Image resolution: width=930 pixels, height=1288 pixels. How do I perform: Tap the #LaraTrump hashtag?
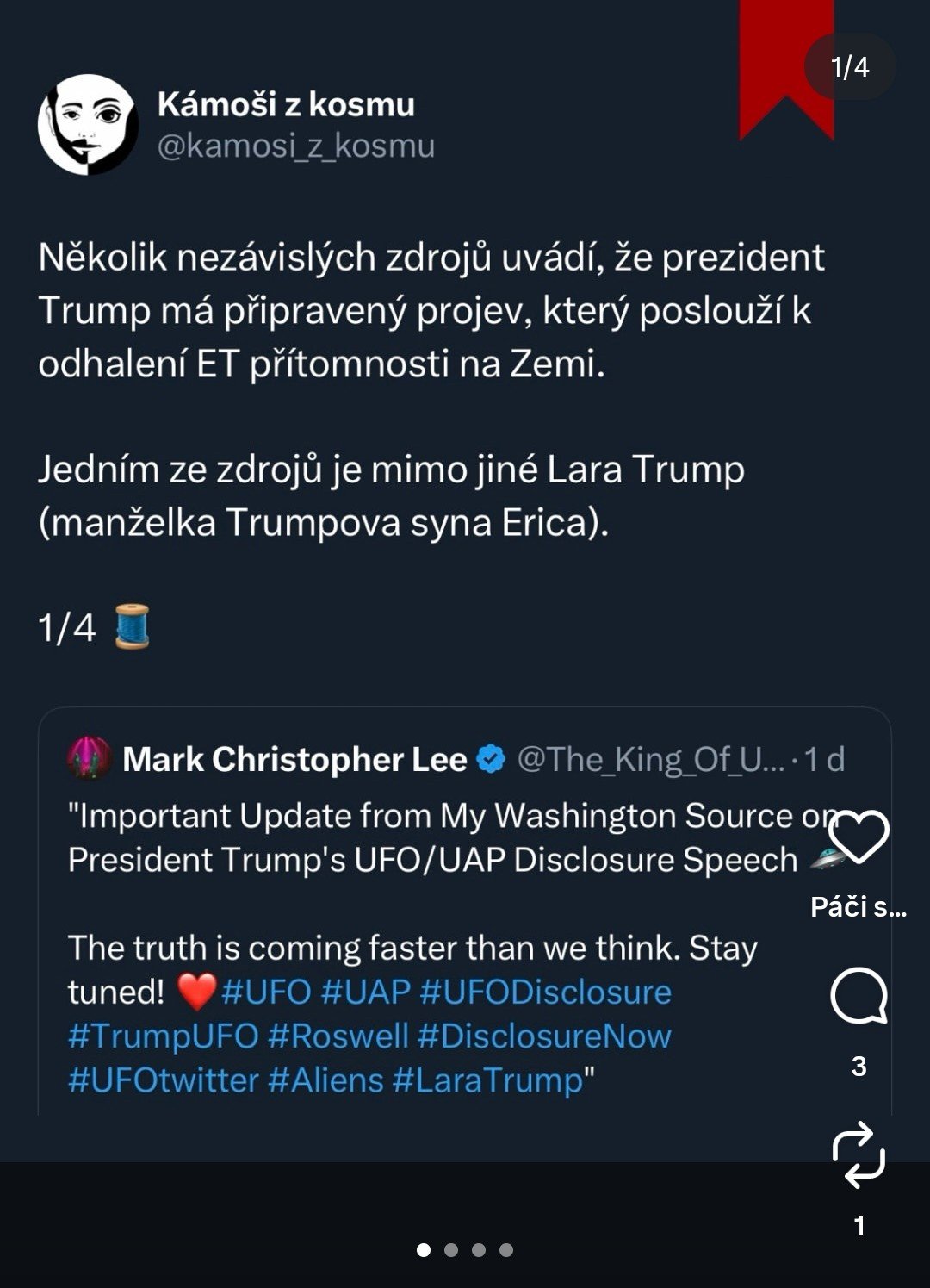tap(487, 1080)
